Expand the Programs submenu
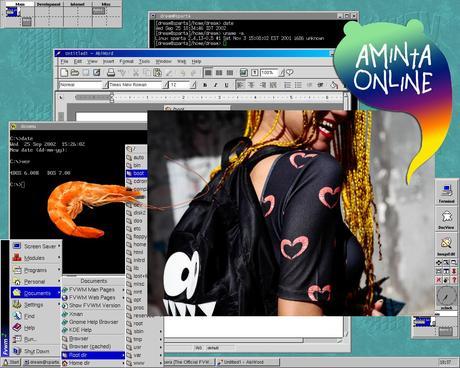The image size is (460, 368). tap(36, 270)
